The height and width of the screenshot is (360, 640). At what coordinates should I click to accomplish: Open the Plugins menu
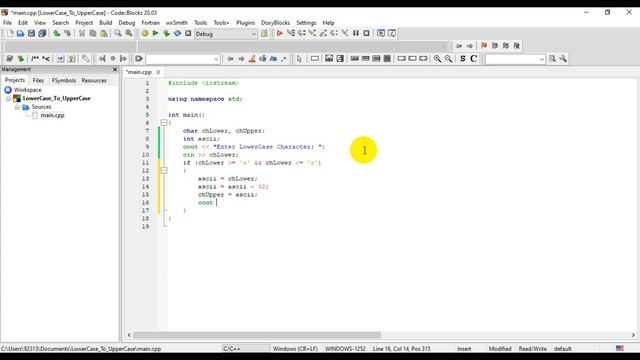tap(245, 23)
